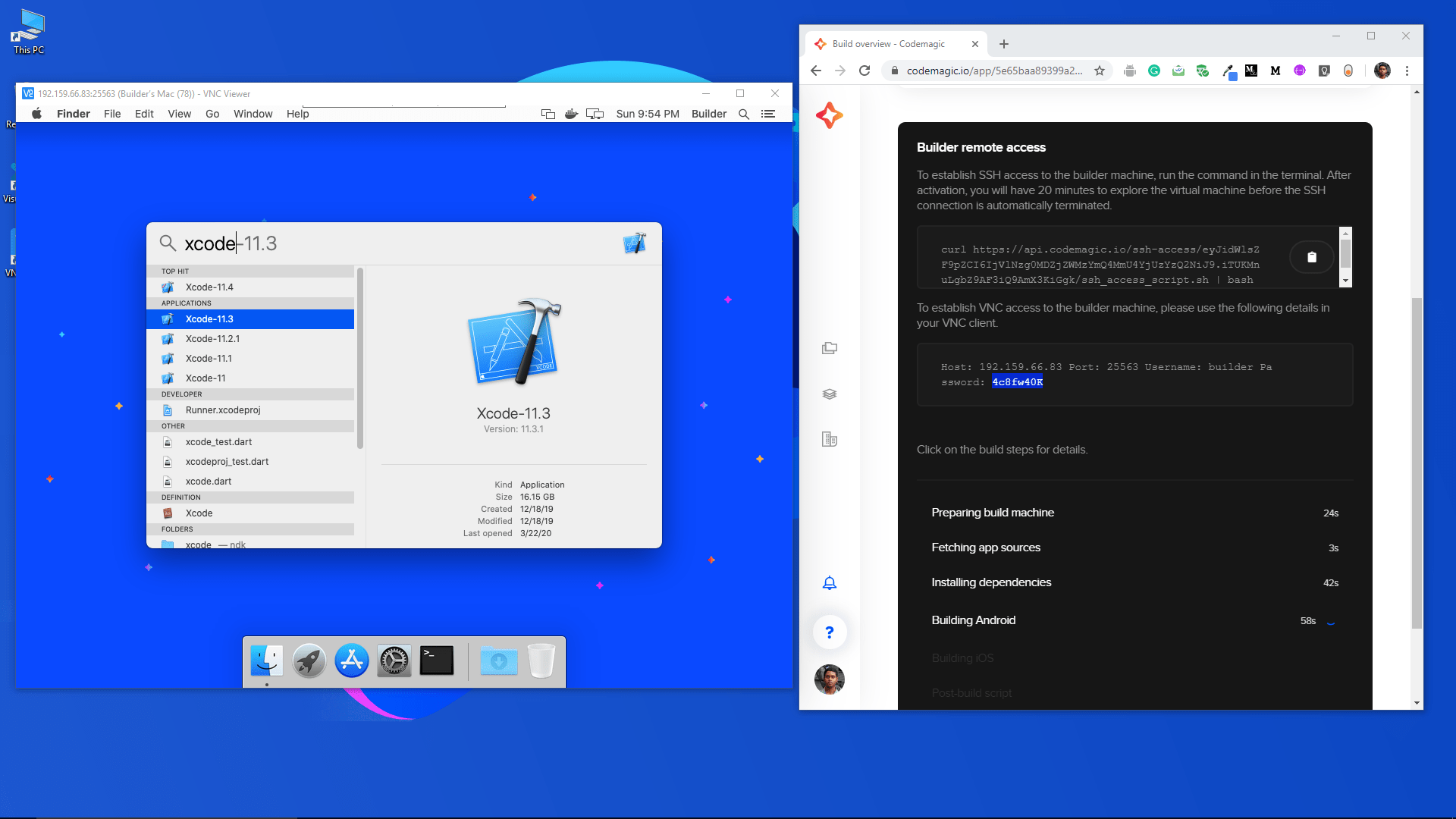Select Xcode-11.3 in Applications results
1456x819 pixels.
click(250, 319)
